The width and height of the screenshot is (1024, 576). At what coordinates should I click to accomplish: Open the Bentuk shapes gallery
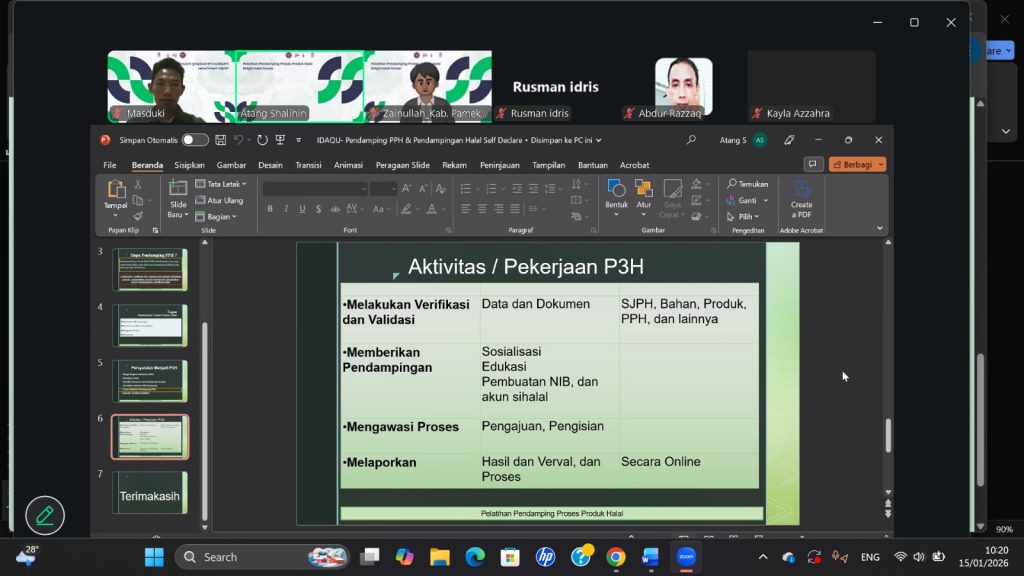616,190
